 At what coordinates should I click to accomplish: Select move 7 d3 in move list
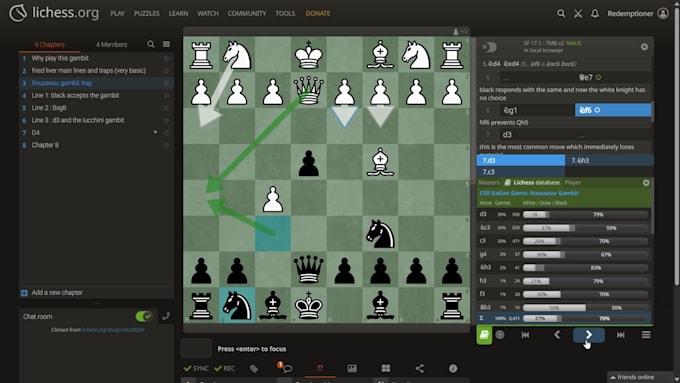tap(537, 135)
